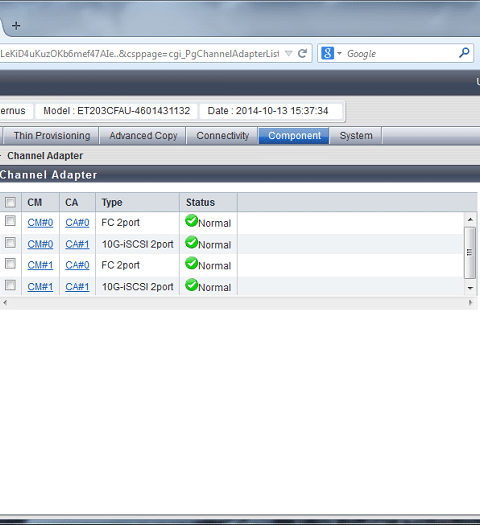Switch to the Advanced Copy tab
Screen dimensions: 480x525
(143, 136)
